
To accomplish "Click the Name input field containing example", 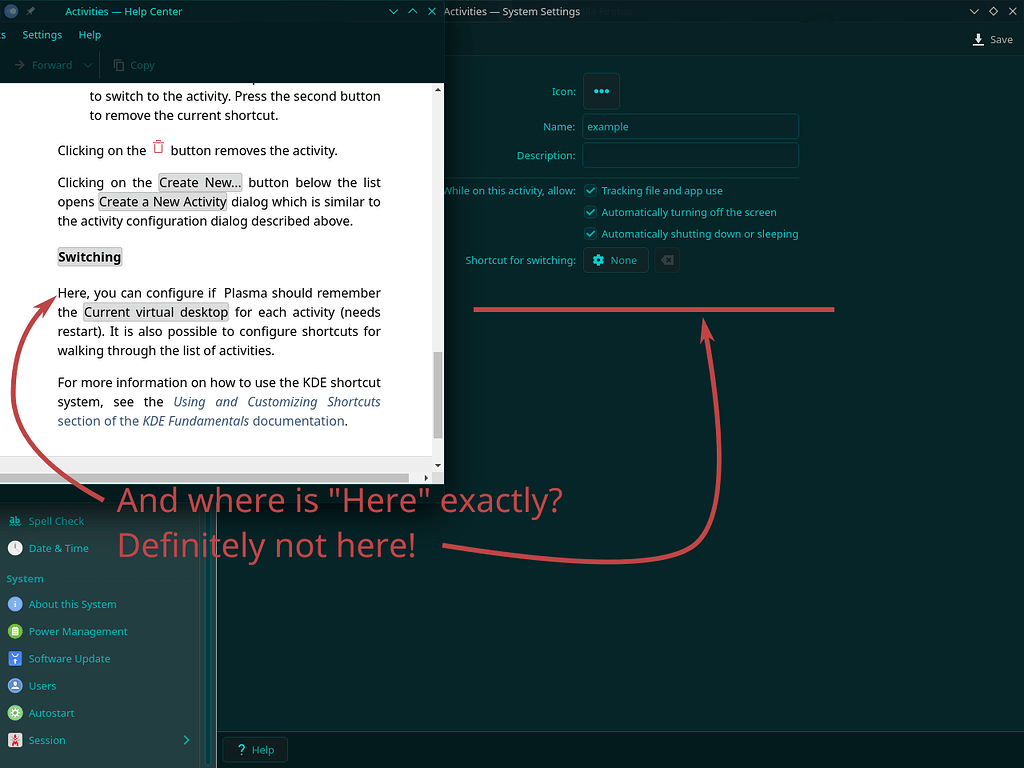I will 690,126.
